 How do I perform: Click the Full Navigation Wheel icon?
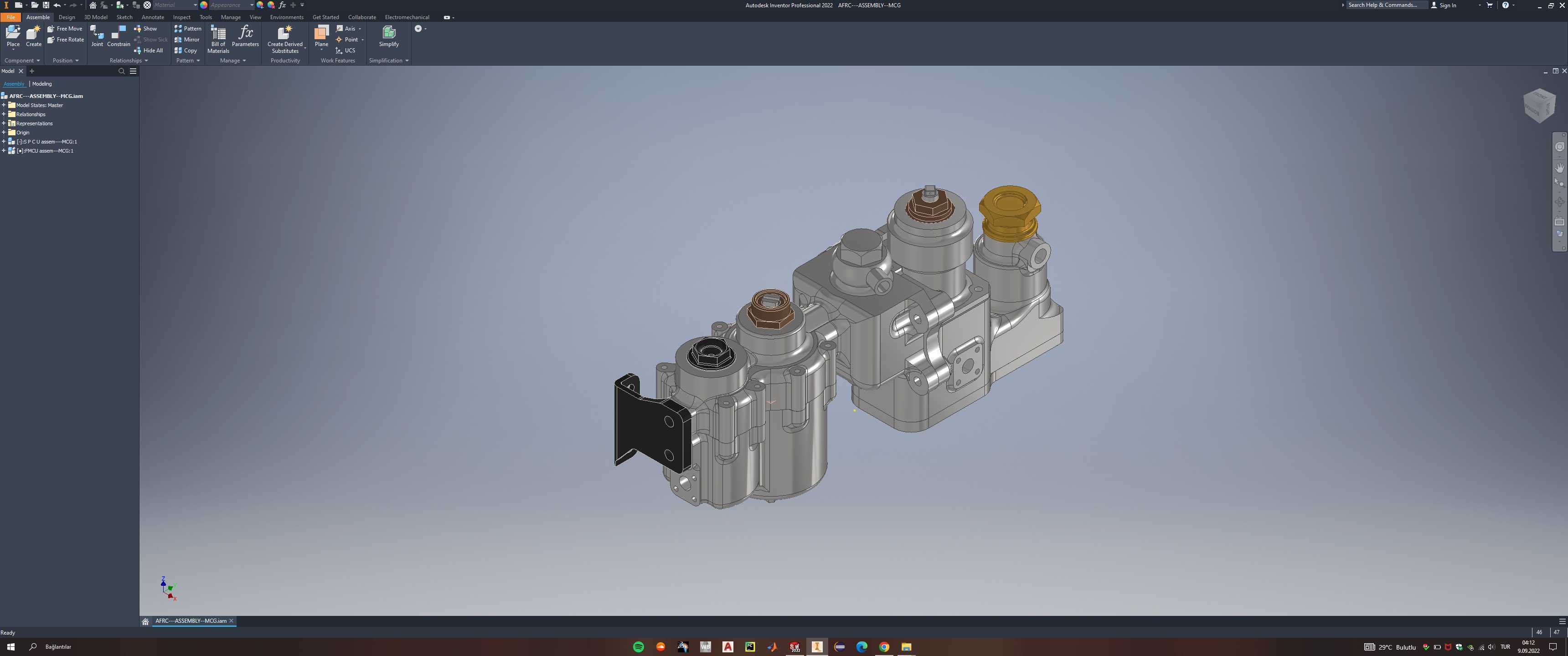pyautogui.click(x=1559, y=147)
